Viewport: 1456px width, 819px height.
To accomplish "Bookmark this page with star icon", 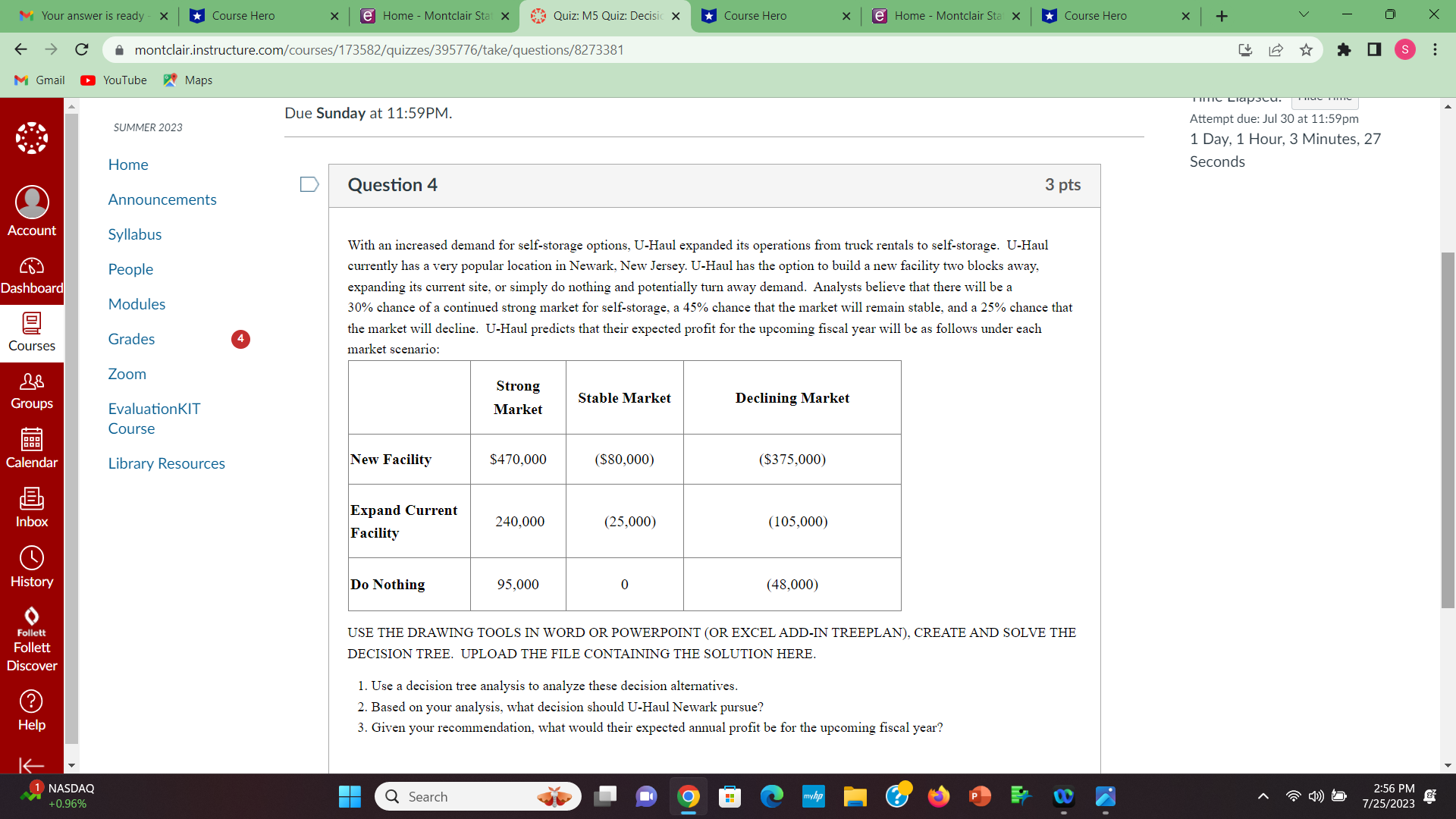I will pos(1306,50).
